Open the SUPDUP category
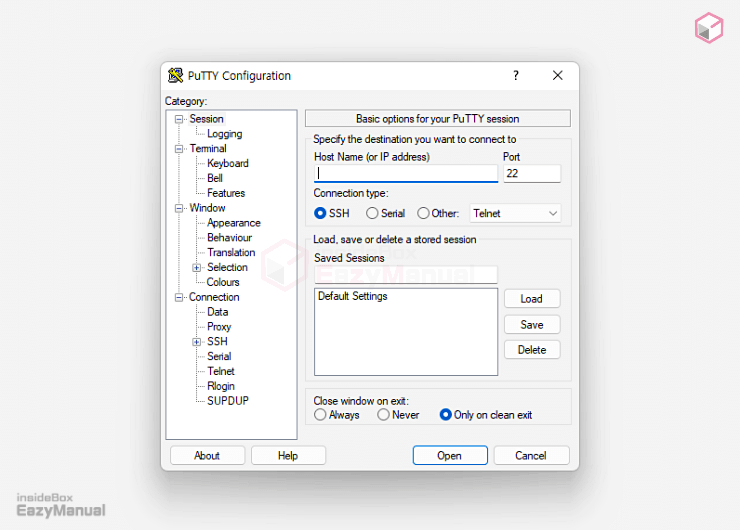The height and width of the screenshot is (530, 740). [x=227, y=401]
